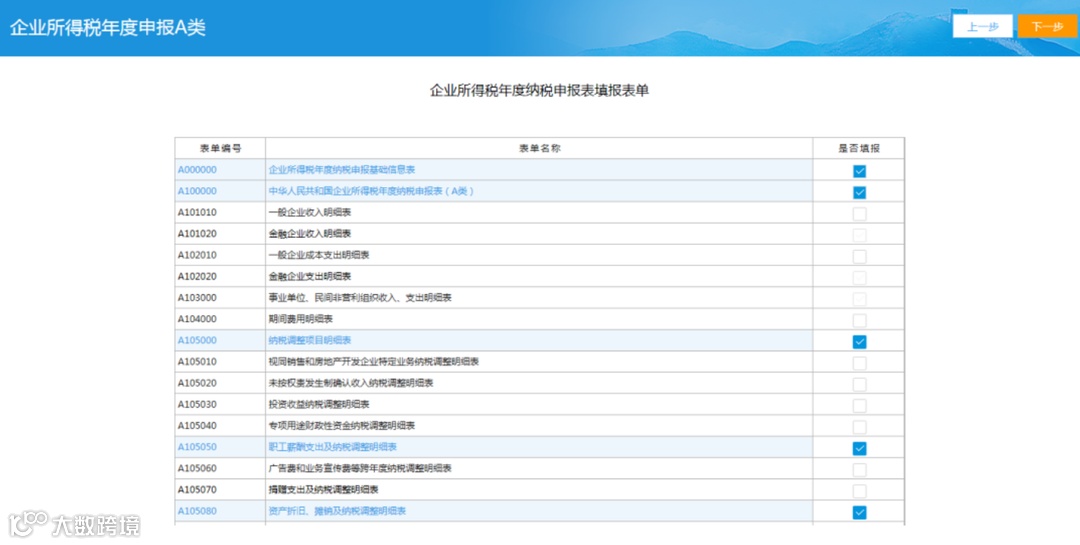
Task: Check the A105060 广告费 row checkbox
Action: (x=860, y=470)
